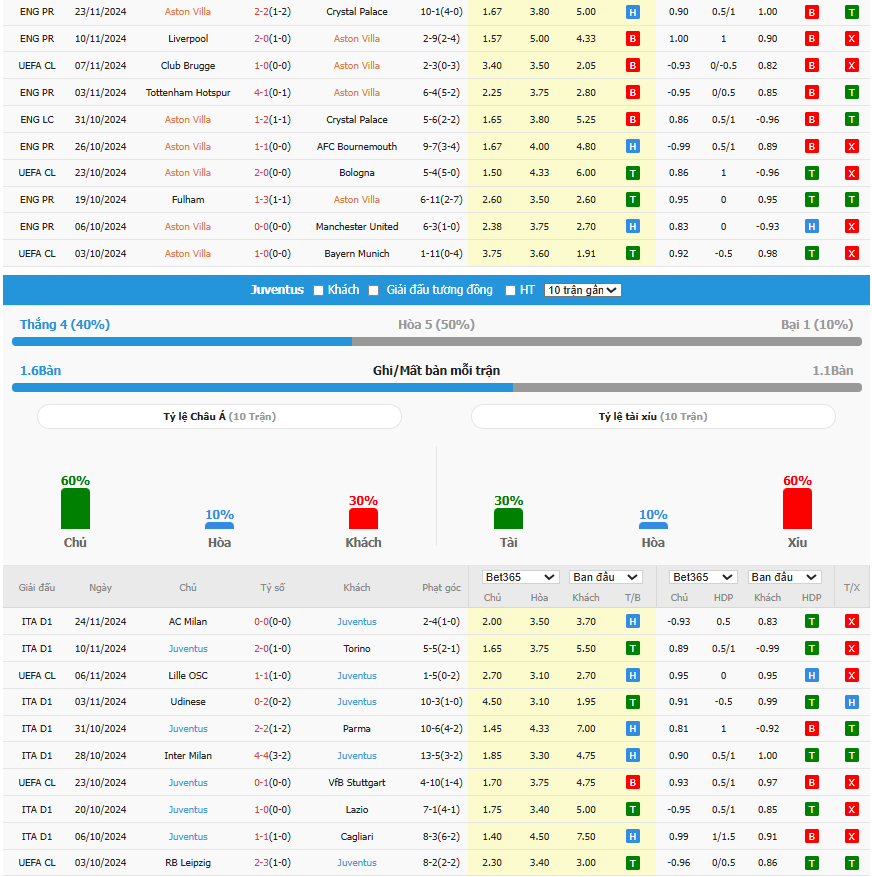Click the T/X column header
The height and width of the screenshot is (877, 872).
point(851,587)
